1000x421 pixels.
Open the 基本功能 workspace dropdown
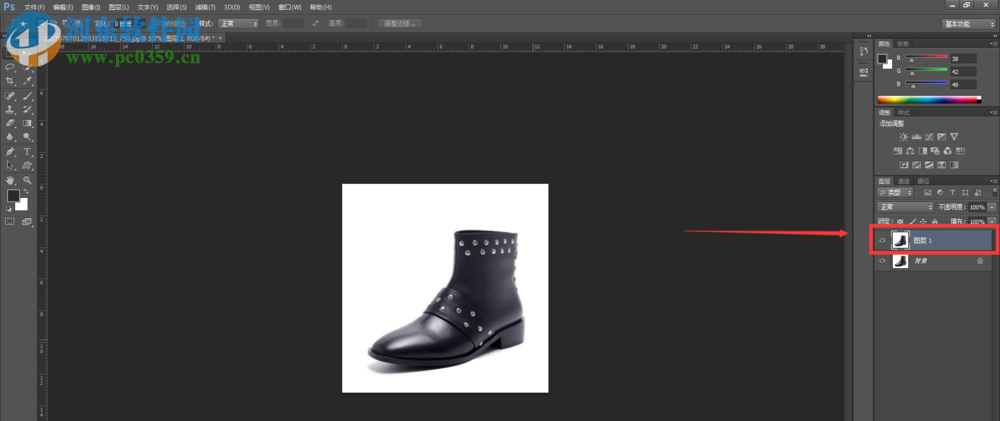[969, 23]
